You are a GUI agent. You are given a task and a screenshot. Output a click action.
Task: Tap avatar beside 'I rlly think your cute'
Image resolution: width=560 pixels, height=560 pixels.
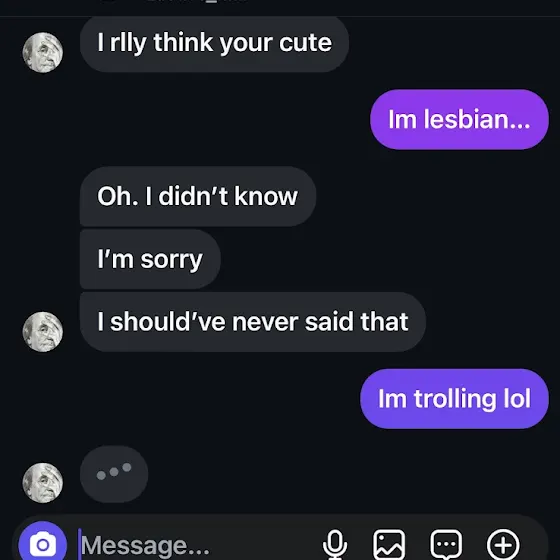pos(43,52)
